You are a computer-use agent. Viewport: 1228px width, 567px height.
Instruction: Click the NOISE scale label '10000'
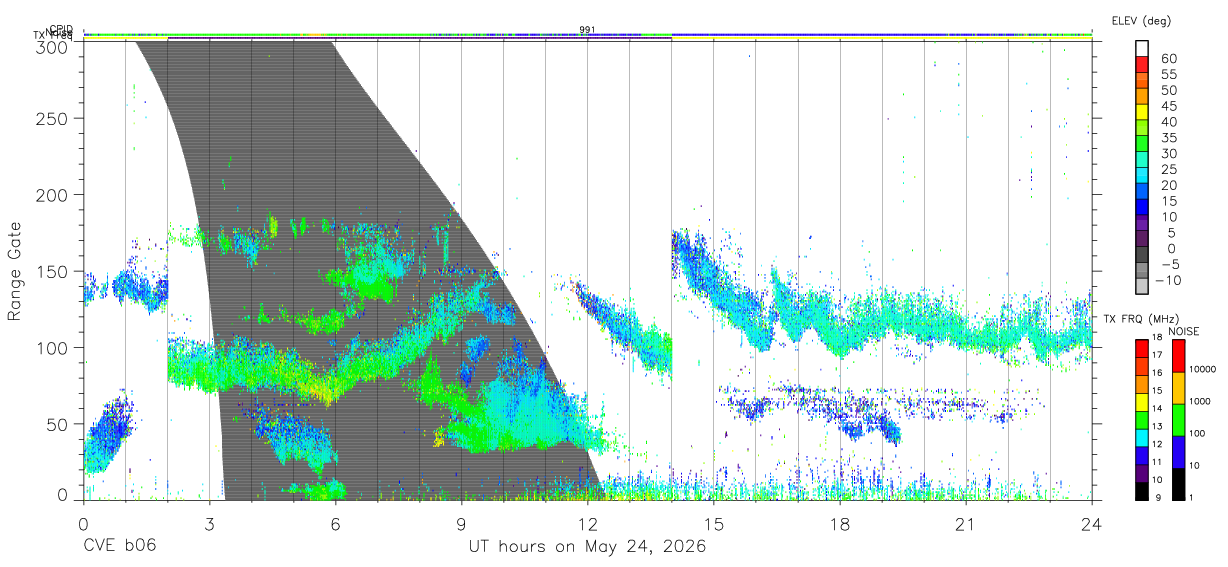1203,370
